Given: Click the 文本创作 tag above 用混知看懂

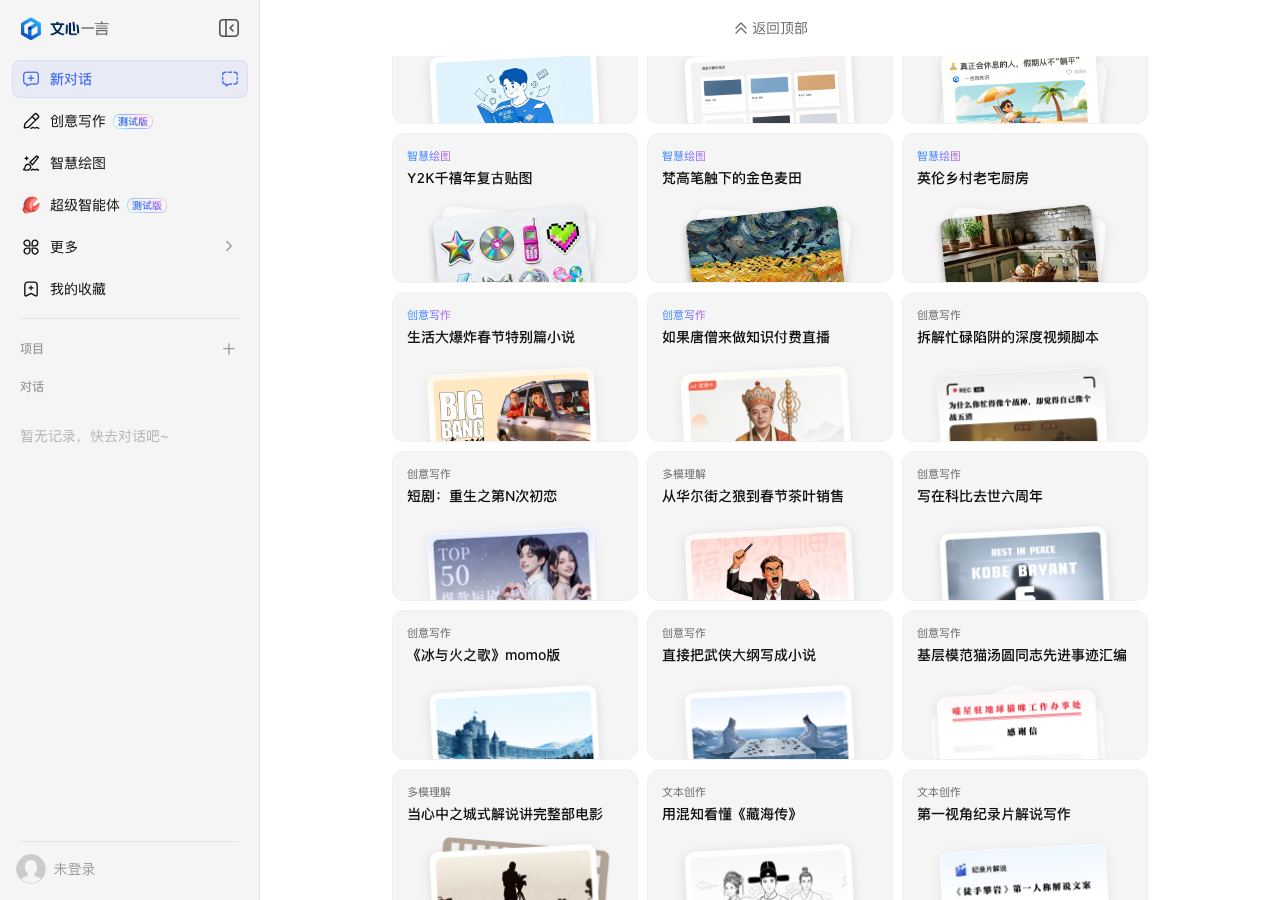Looking at the screenshot, I should pyautogui.click(x=684, y=792).
